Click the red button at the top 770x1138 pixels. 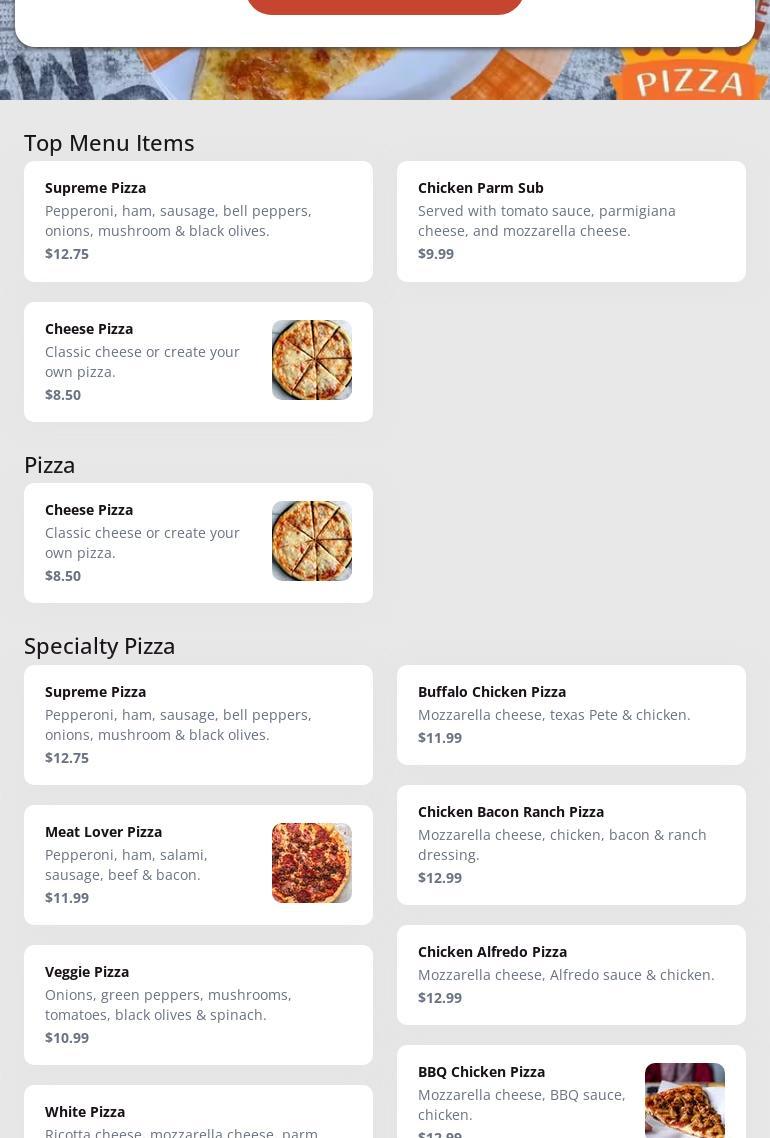(x=385, y=6)
